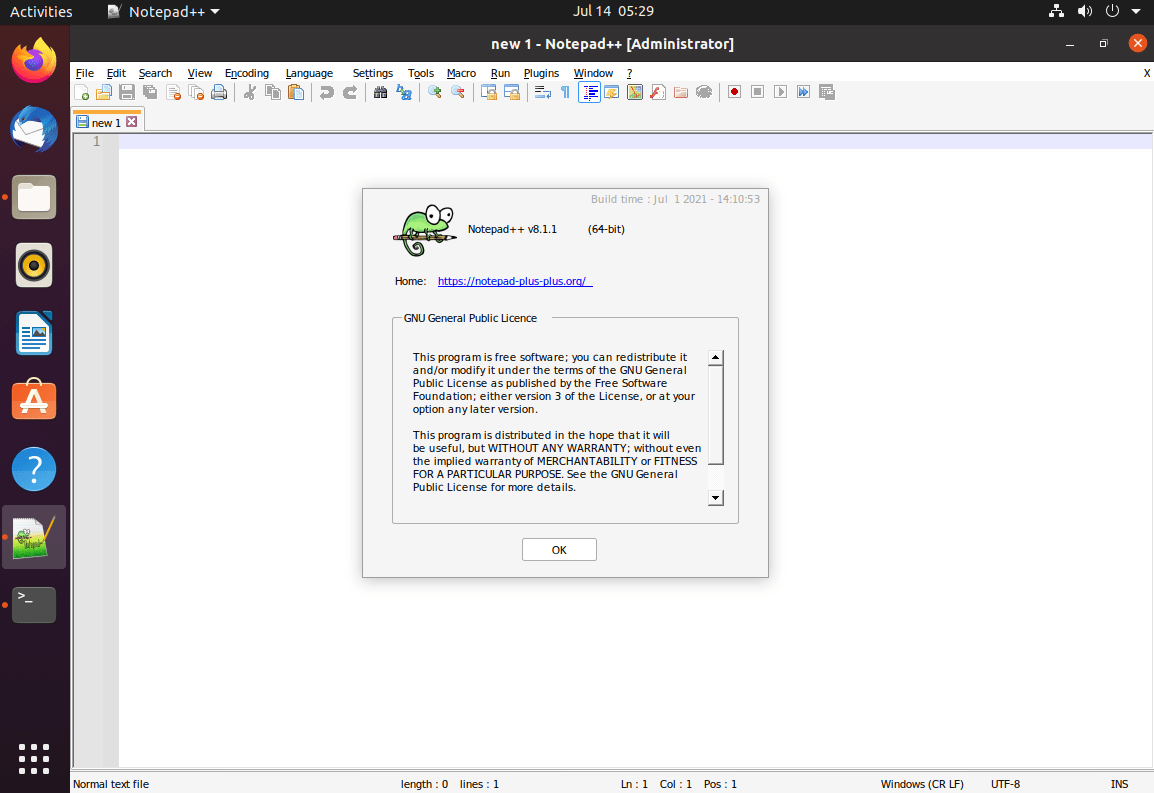Image resolution: width=1154 pixels, height=793 pixels.
Task: Click OK in the About dialog
Action: (559, 550)
